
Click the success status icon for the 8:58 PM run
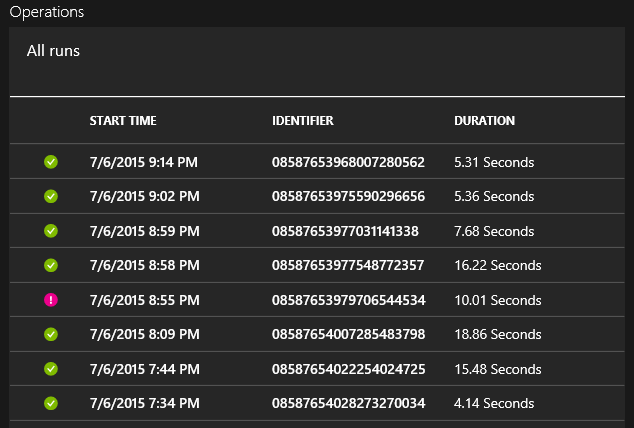(51, 265)
